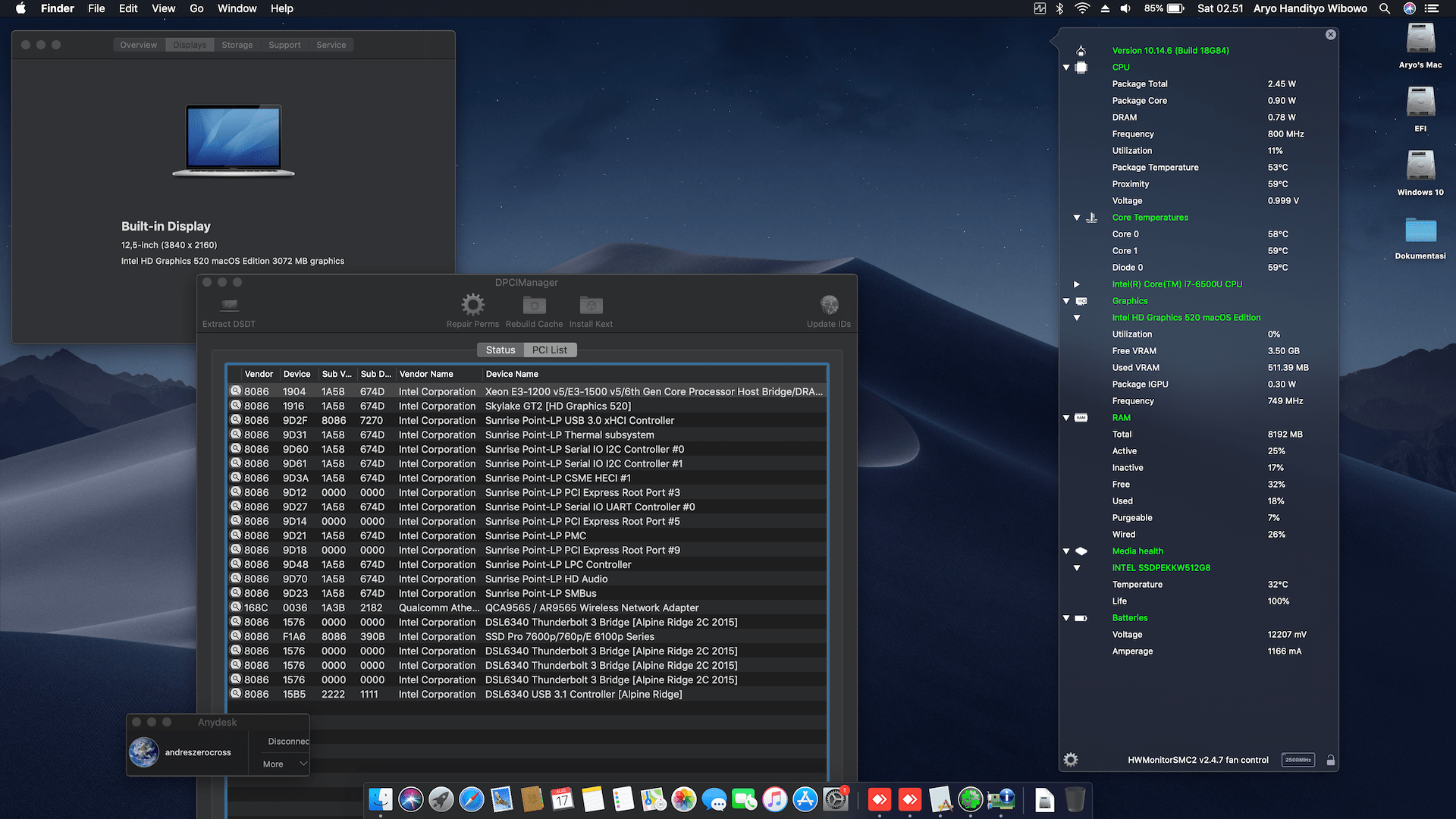The image size is (1456, 819).
Task: Click the magnifier icon on SSD Pro 7600p row
Action: [236, 636]
